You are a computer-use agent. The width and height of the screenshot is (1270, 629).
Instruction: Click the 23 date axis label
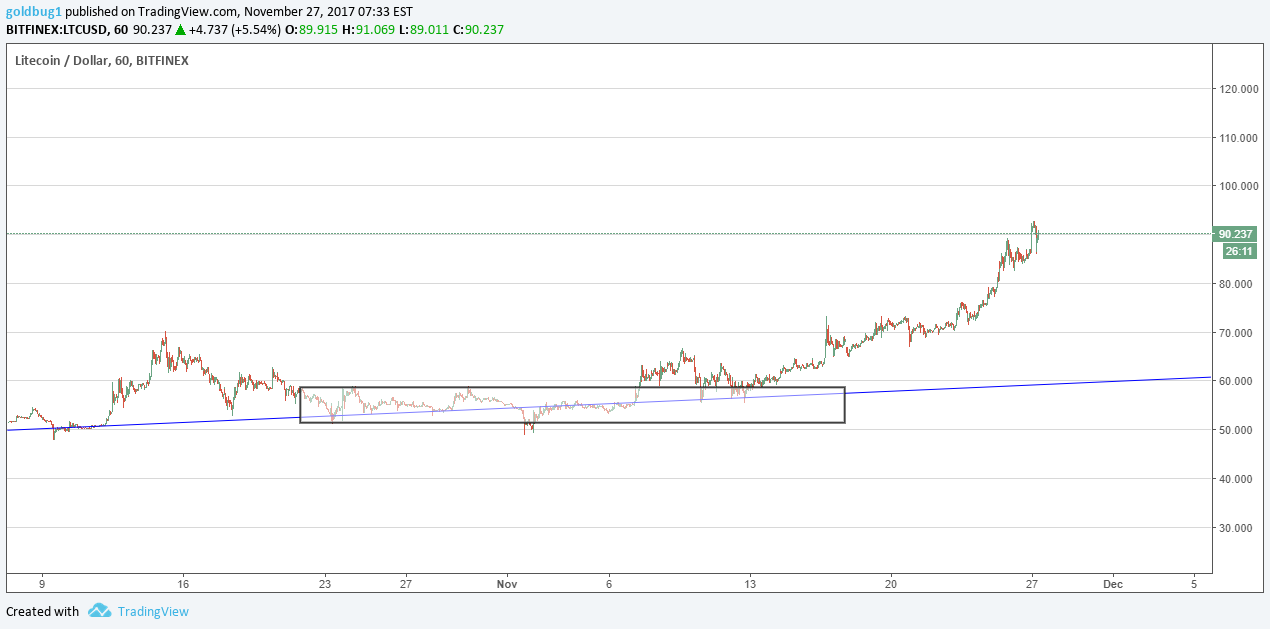click(x=324, y=583)
